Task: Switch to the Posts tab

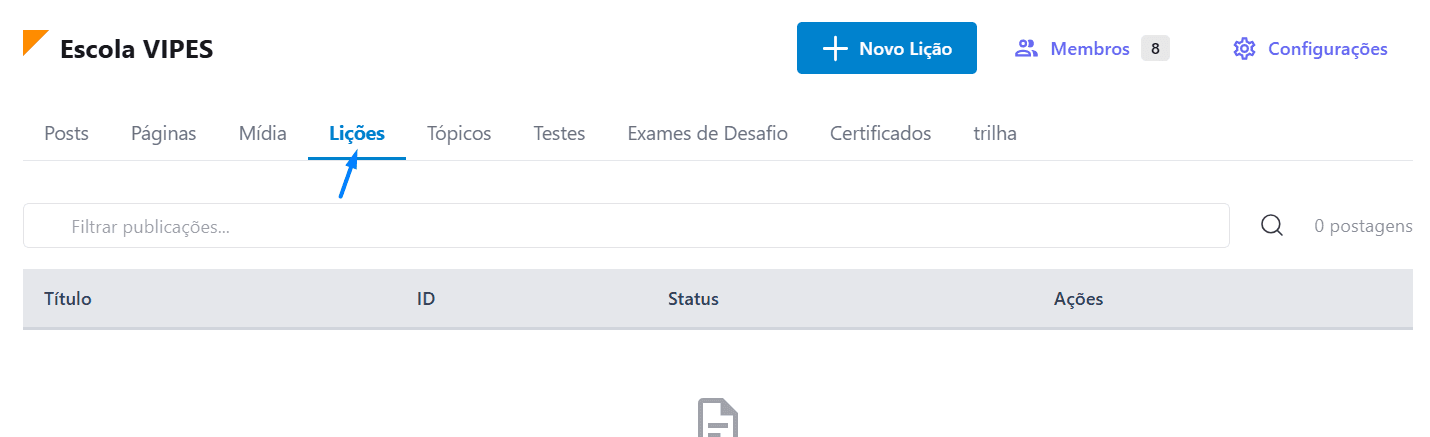Action: (66, 133)
